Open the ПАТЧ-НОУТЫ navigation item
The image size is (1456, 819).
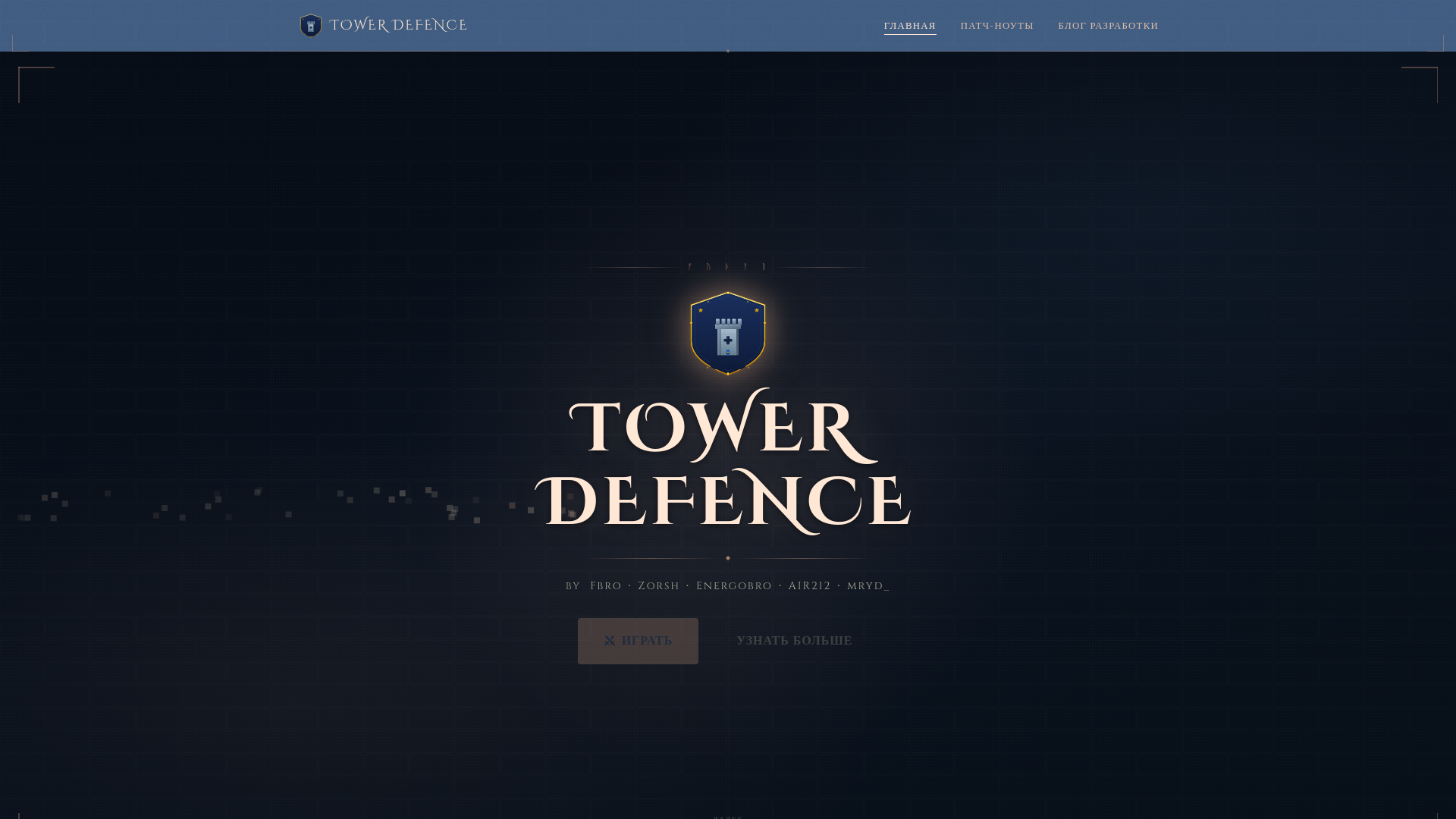point(997,26)
